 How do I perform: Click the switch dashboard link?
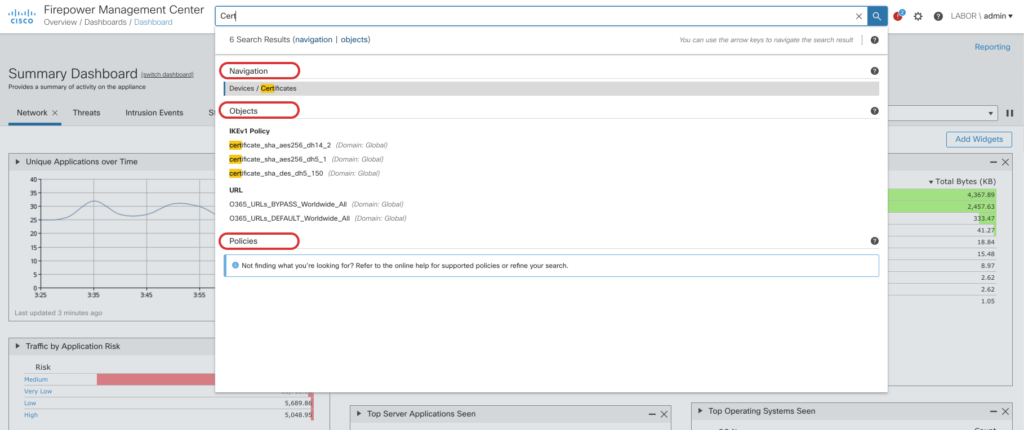pos(167,74)
